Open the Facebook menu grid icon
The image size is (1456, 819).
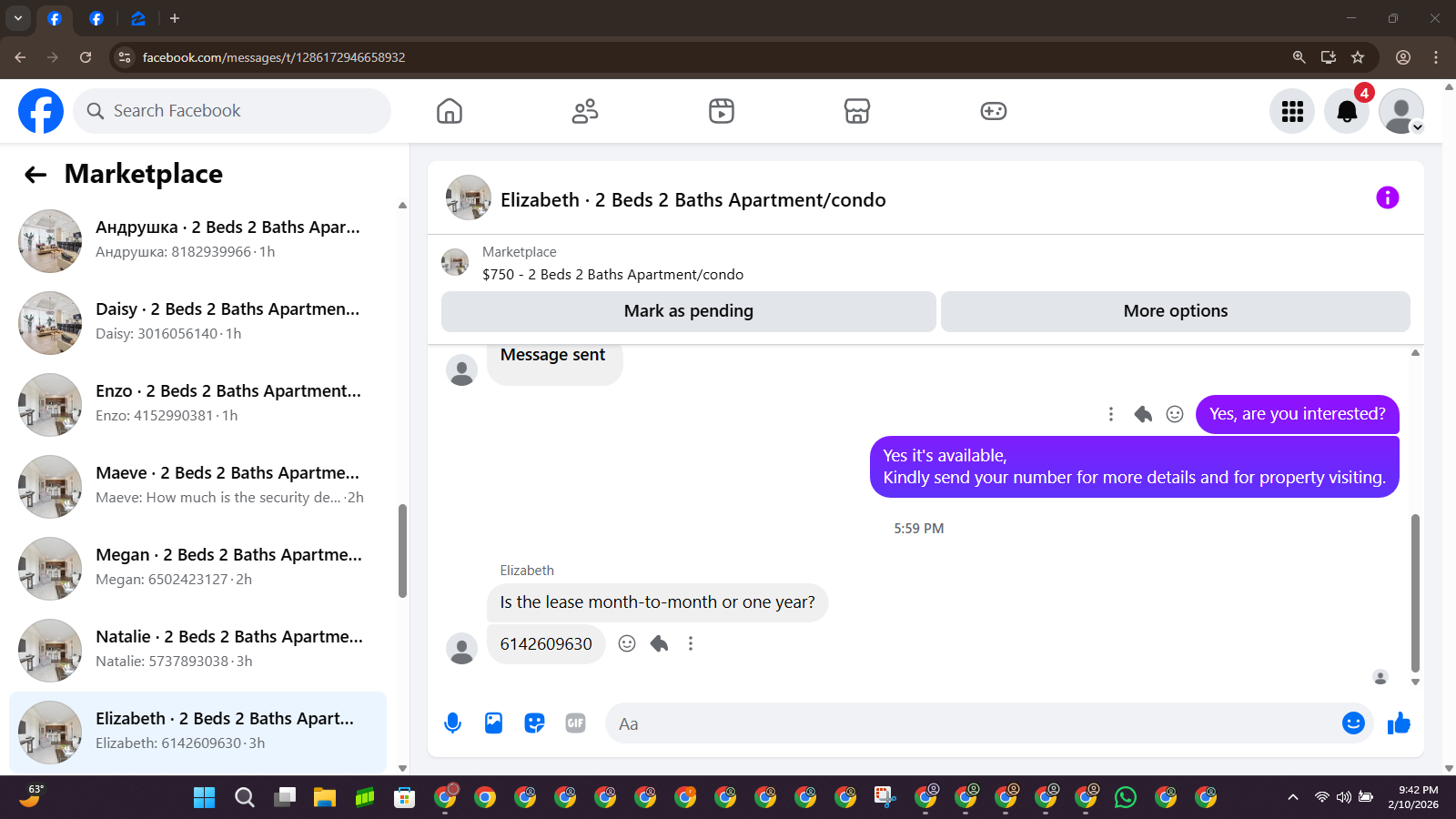coord(1292,111)
